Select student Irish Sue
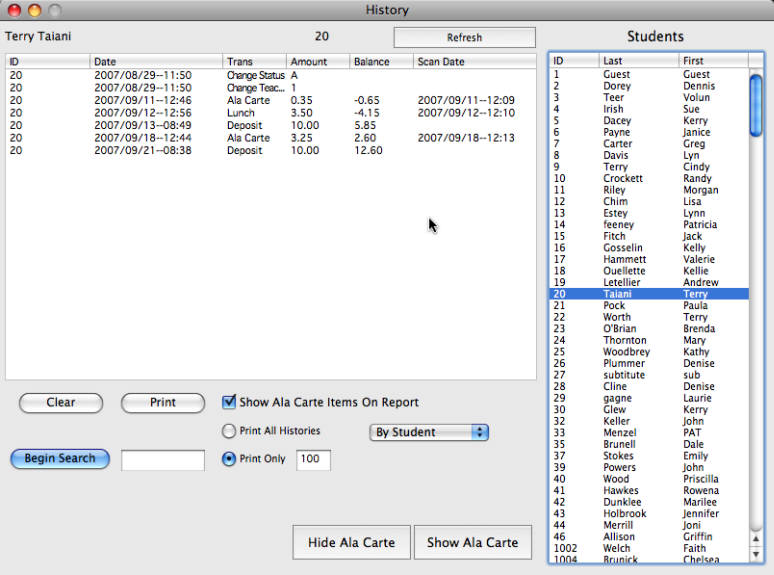Screen dimensions: 774x575 [x=649, y=109]
